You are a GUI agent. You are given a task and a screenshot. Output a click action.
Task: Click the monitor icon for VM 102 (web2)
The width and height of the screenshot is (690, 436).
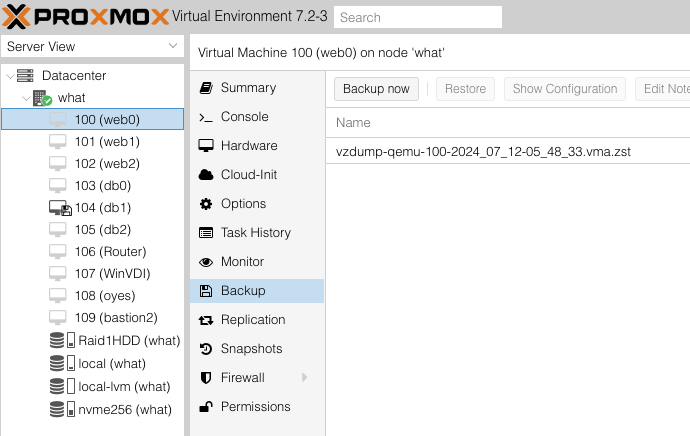[58, 164]
